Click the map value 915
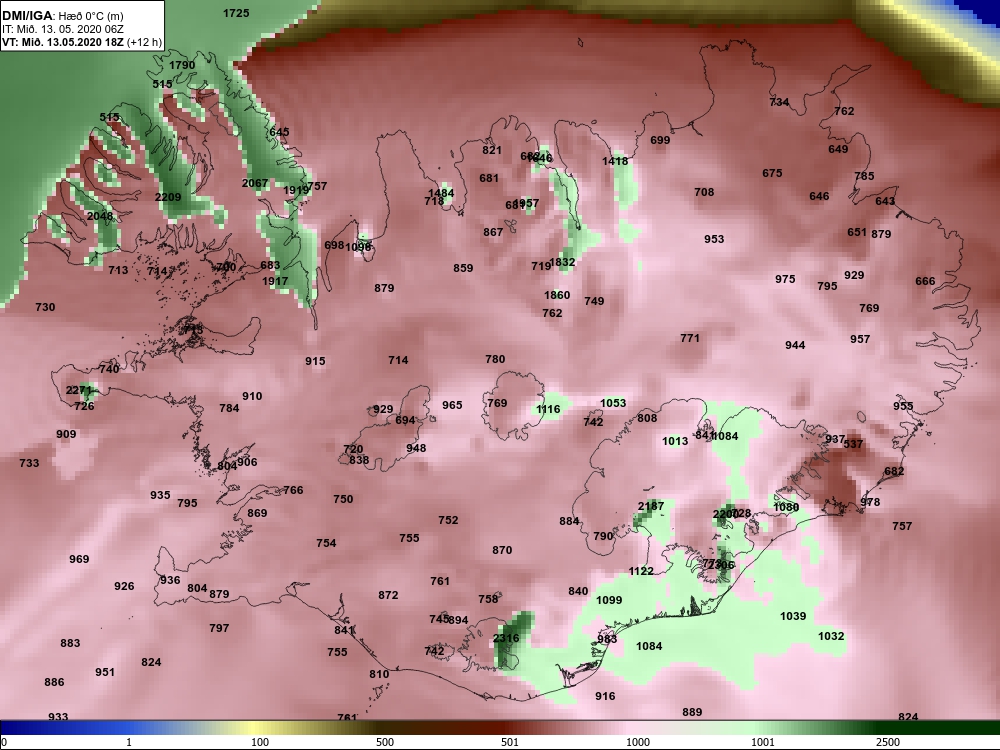Viewport: 1000px width, 750px height. click(x=315, y=361)
